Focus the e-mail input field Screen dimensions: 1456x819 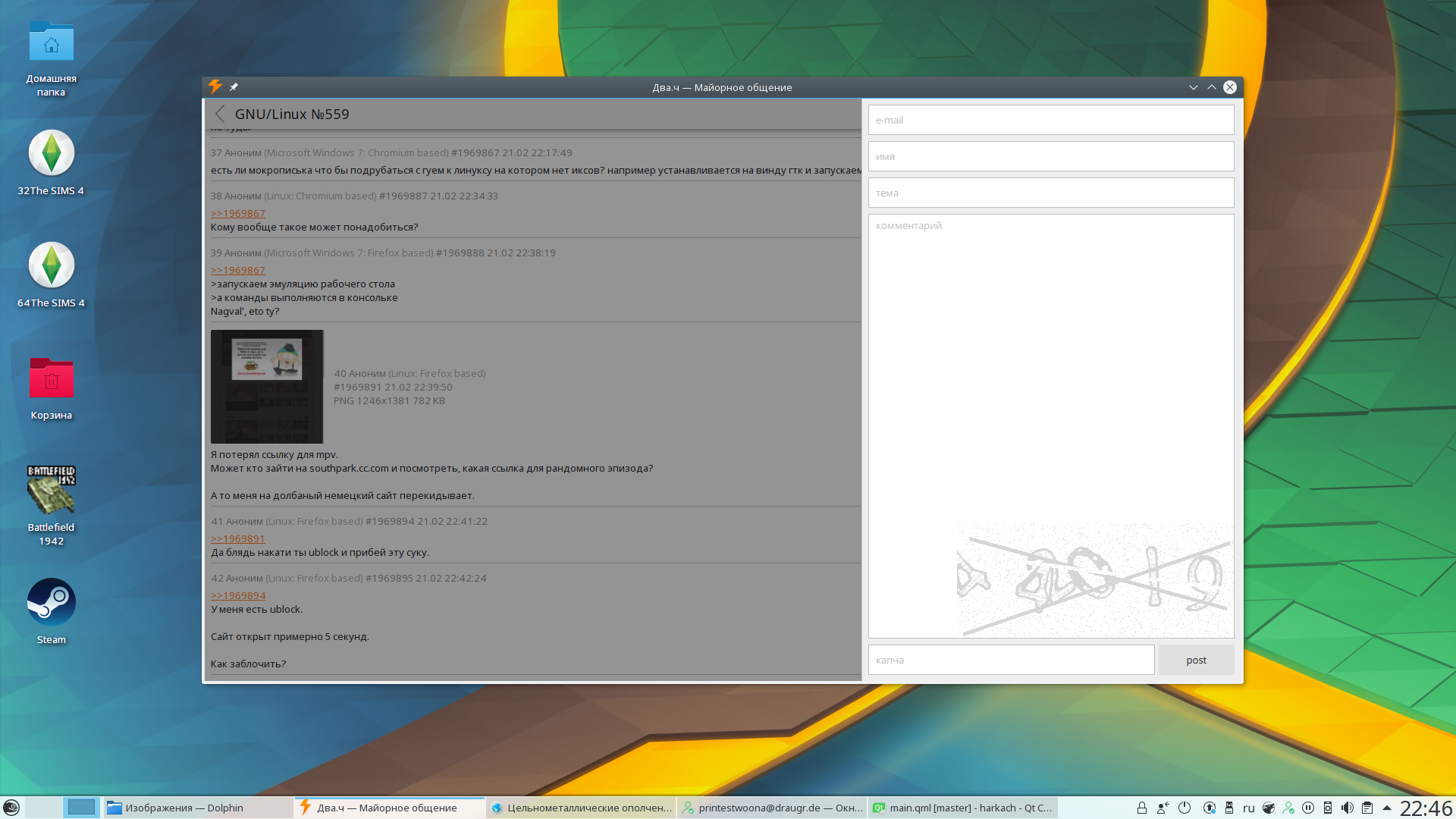point(1051,120)
